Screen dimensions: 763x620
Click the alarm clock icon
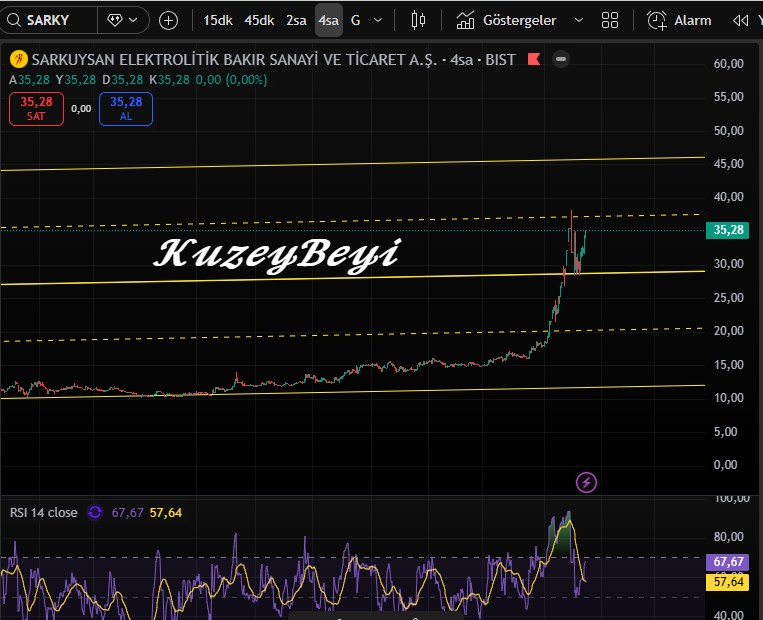(656, 20)
